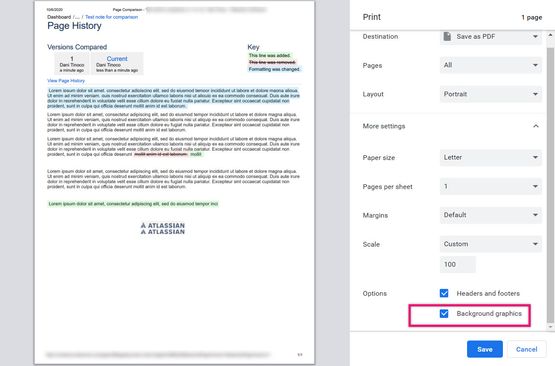Click the green highlighted added line in preview

click(x=133, y=204)
